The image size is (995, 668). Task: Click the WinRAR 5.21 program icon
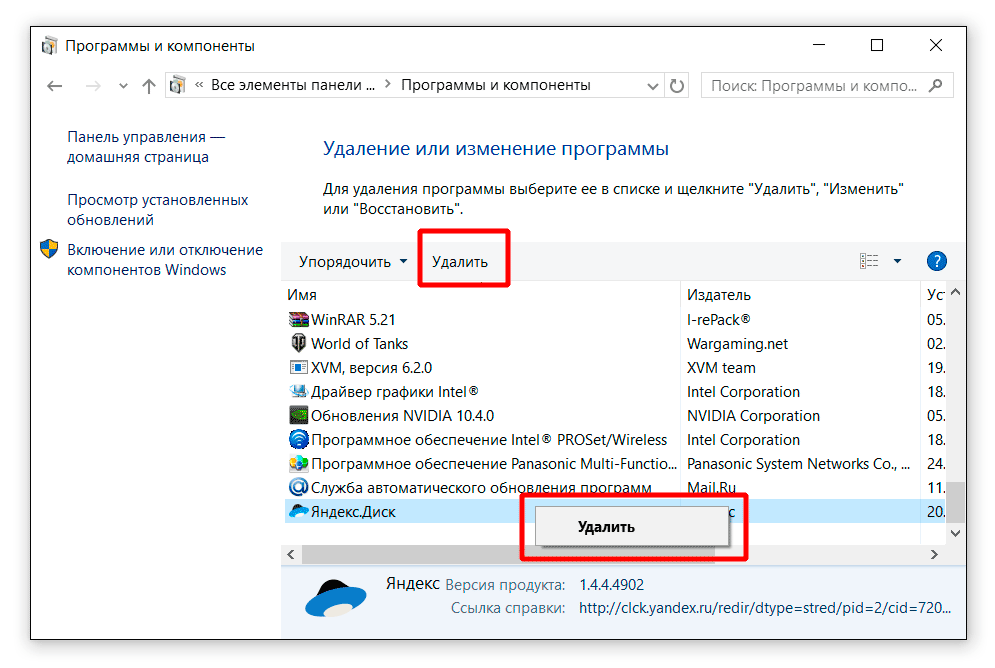point(298,320)
